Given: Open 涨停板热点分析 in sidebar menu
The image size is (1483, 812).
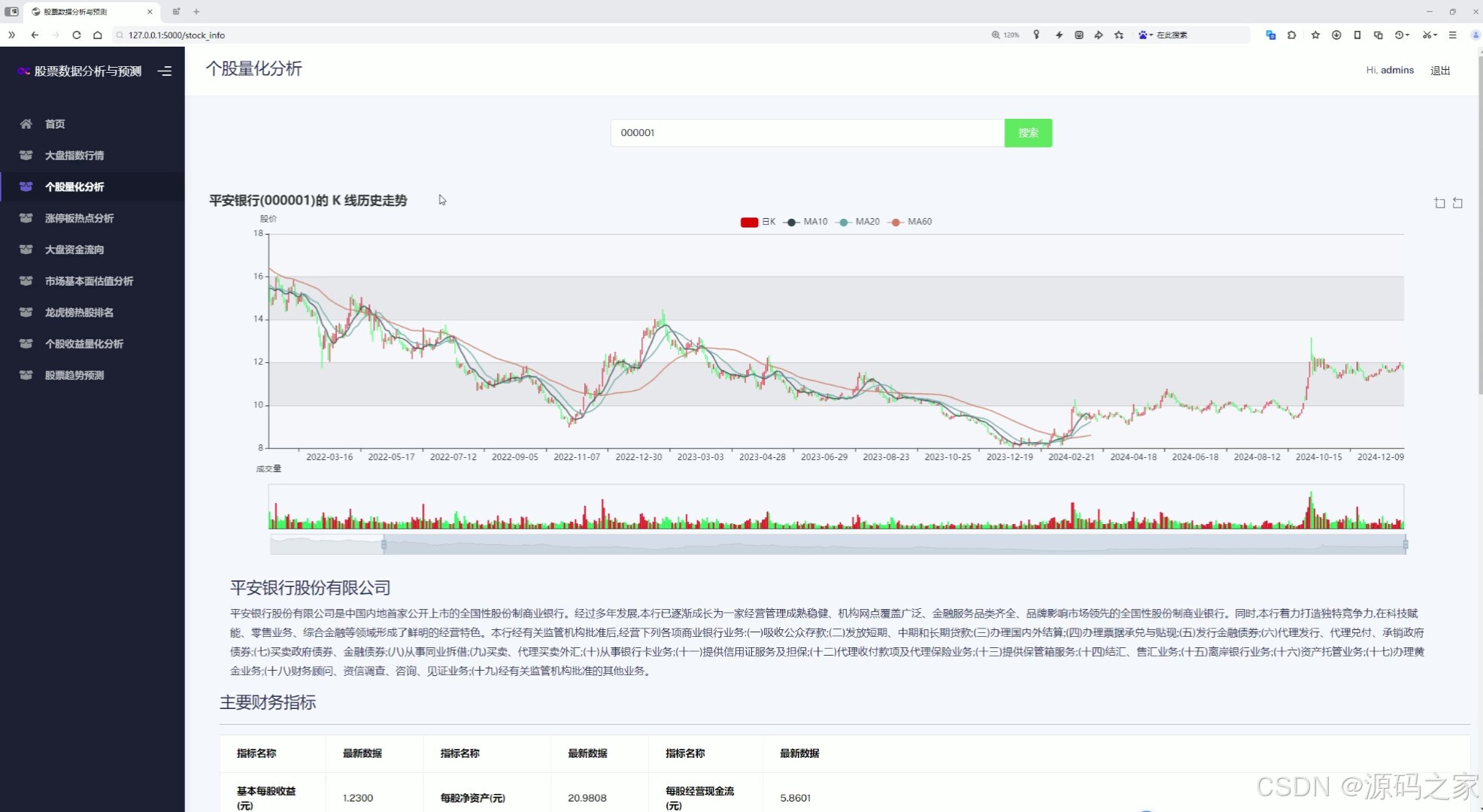Looking at the screenshot, I should tap(79, 218).
